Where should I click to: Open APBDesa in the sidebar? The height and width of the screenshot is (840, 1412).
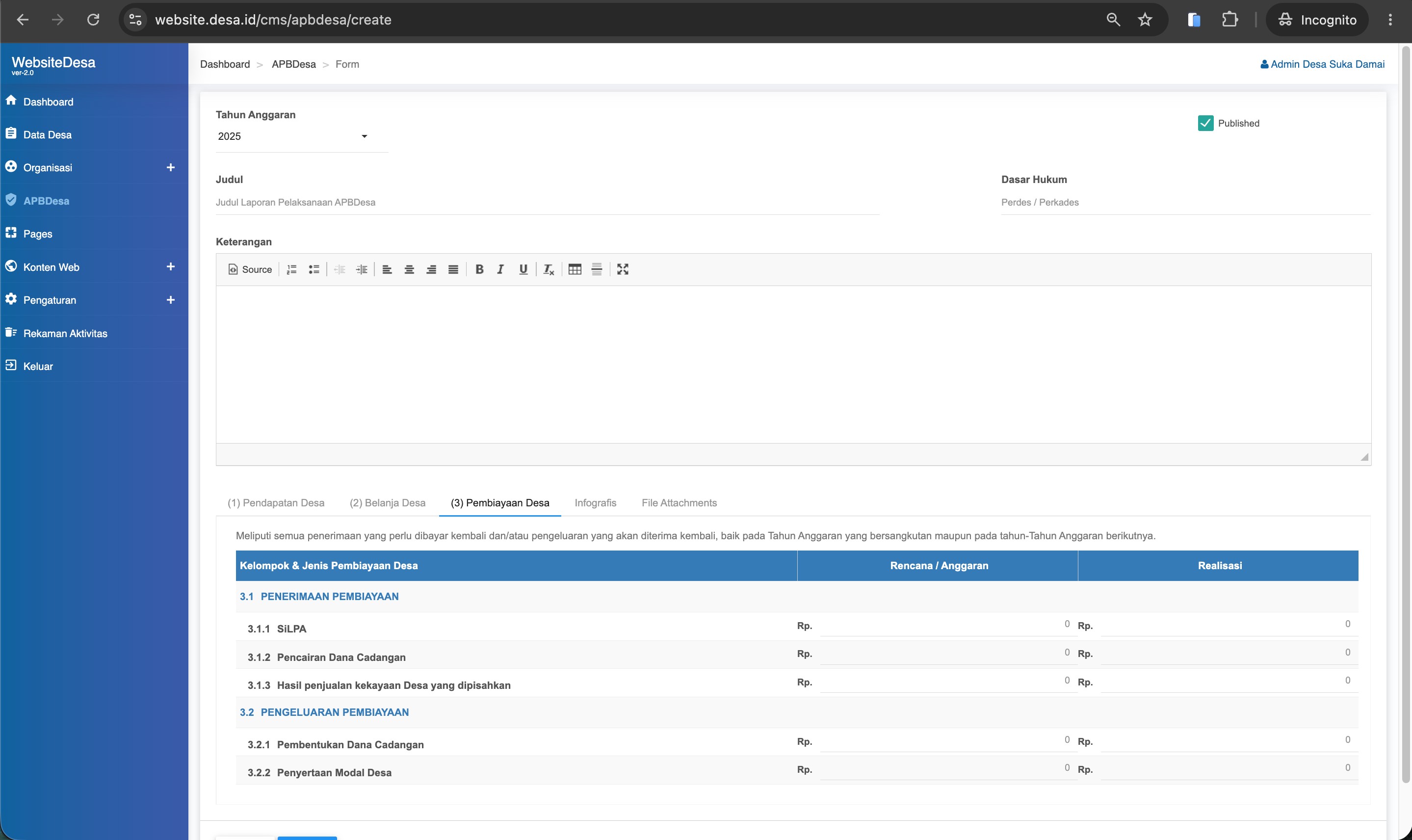[x=94, y=201]
